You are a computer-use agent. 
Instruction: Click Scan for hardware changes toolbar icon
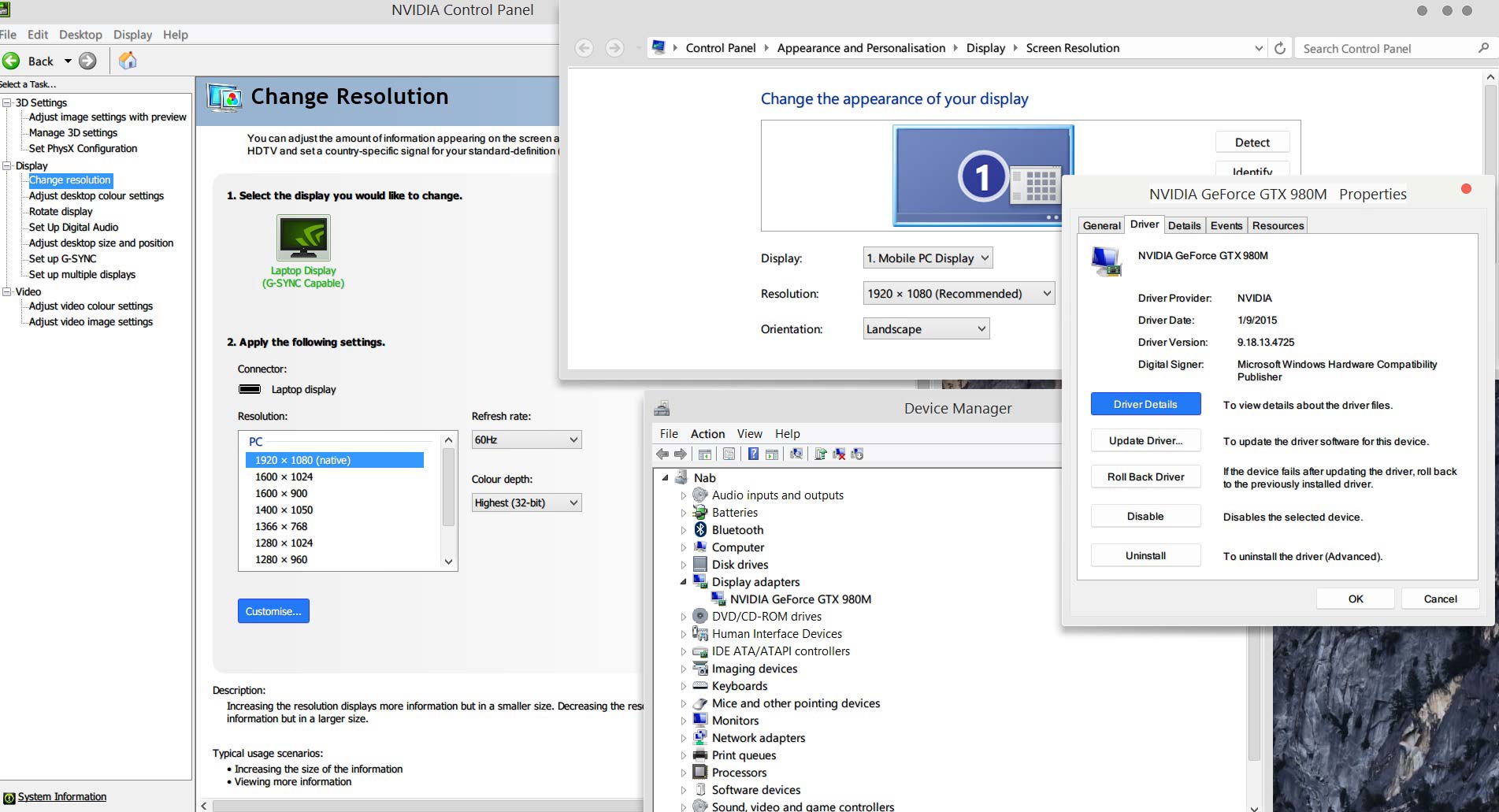796,454
